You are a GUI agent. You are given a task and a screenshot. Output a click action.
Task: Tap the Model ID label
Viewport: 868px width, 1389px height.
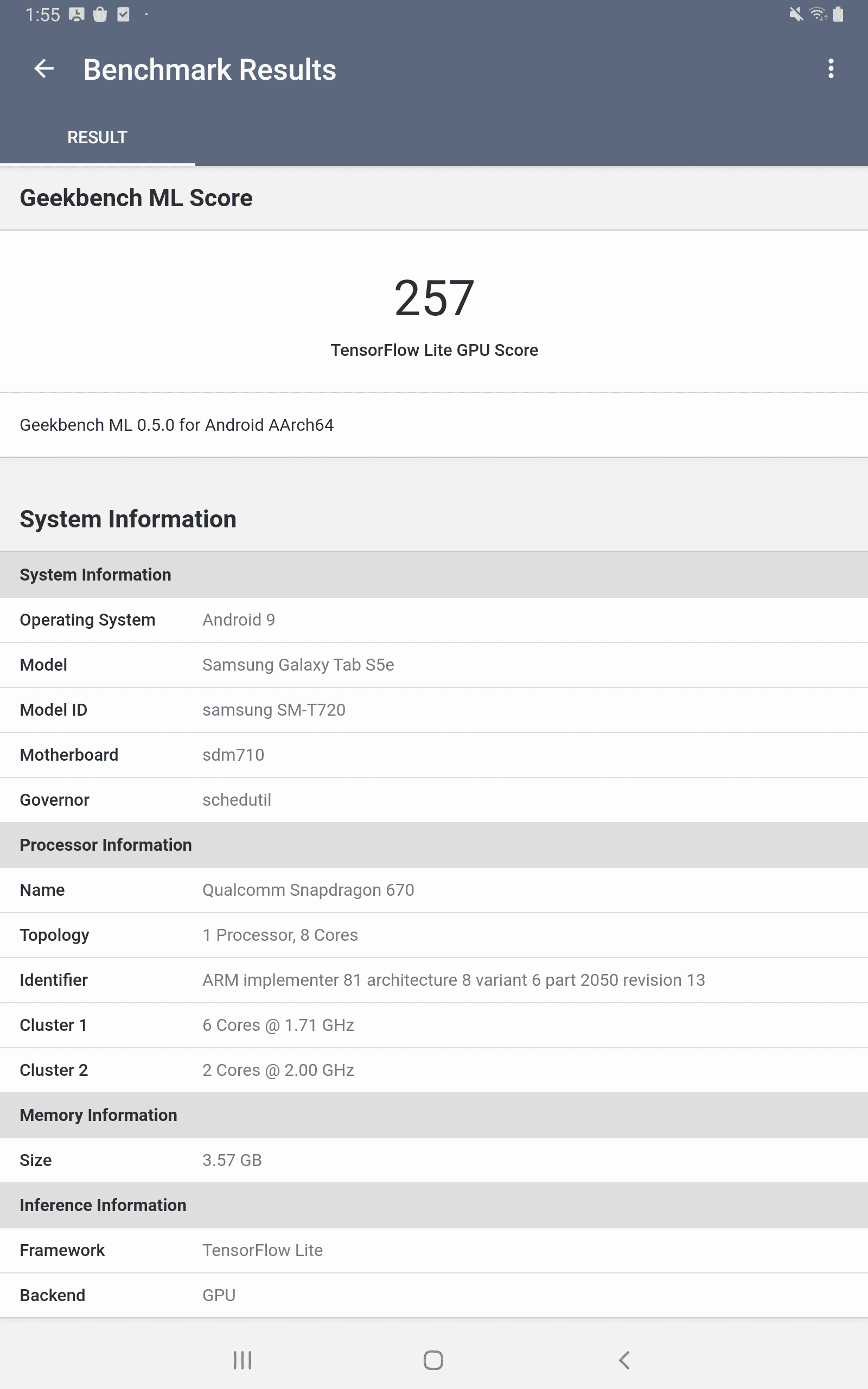tap(53, 710)
